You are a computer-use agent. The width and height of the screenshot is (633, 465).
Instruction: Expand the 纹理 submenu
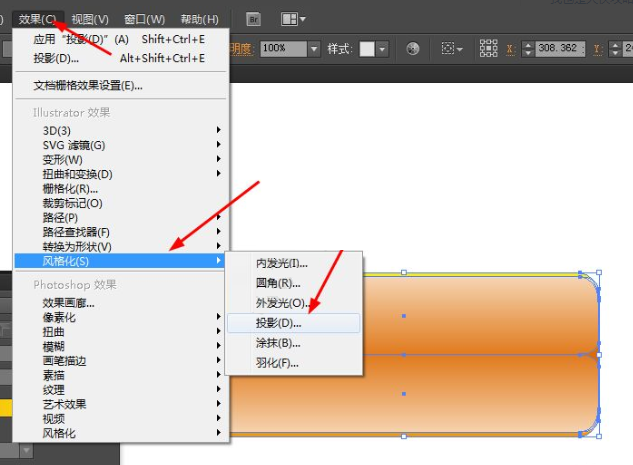121,390
